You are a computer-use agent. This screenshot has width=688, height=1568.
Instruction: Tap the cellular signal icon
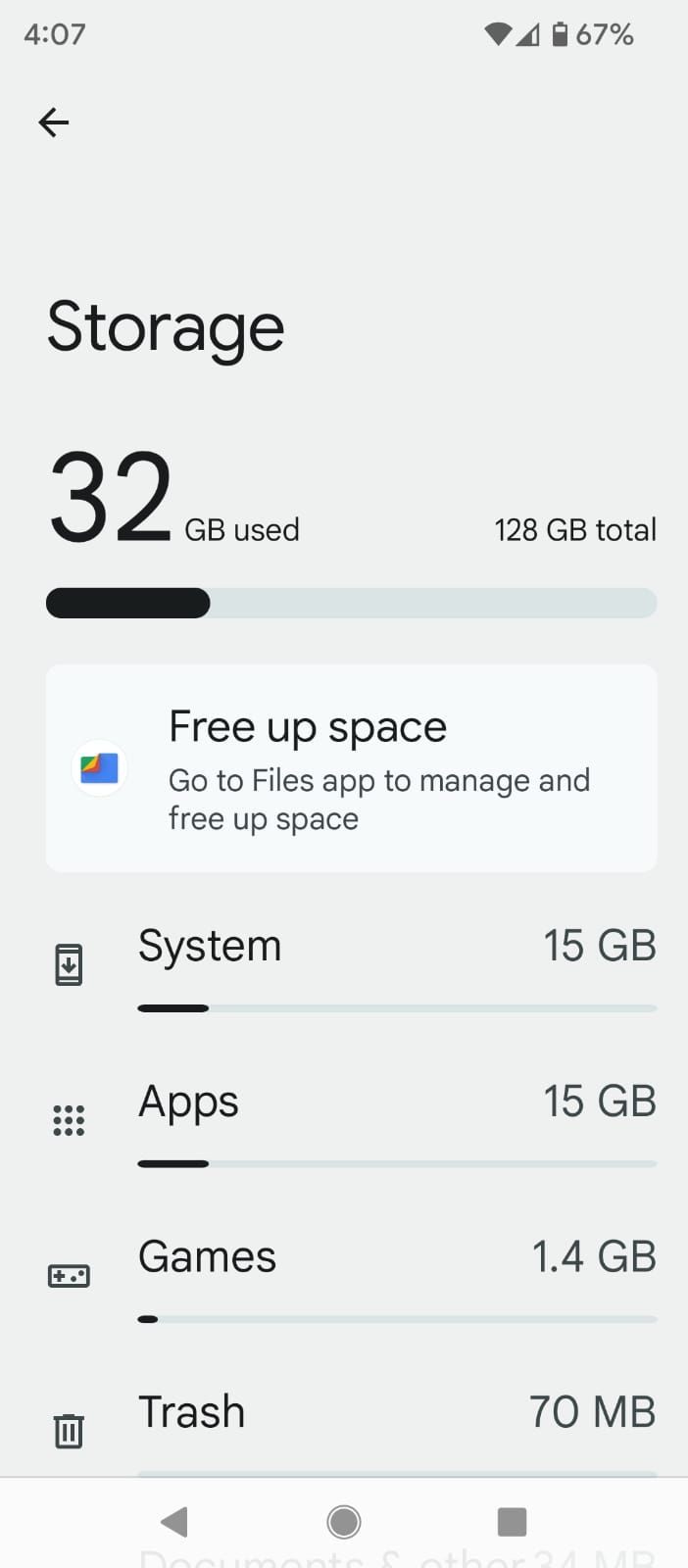pos(528,33)
